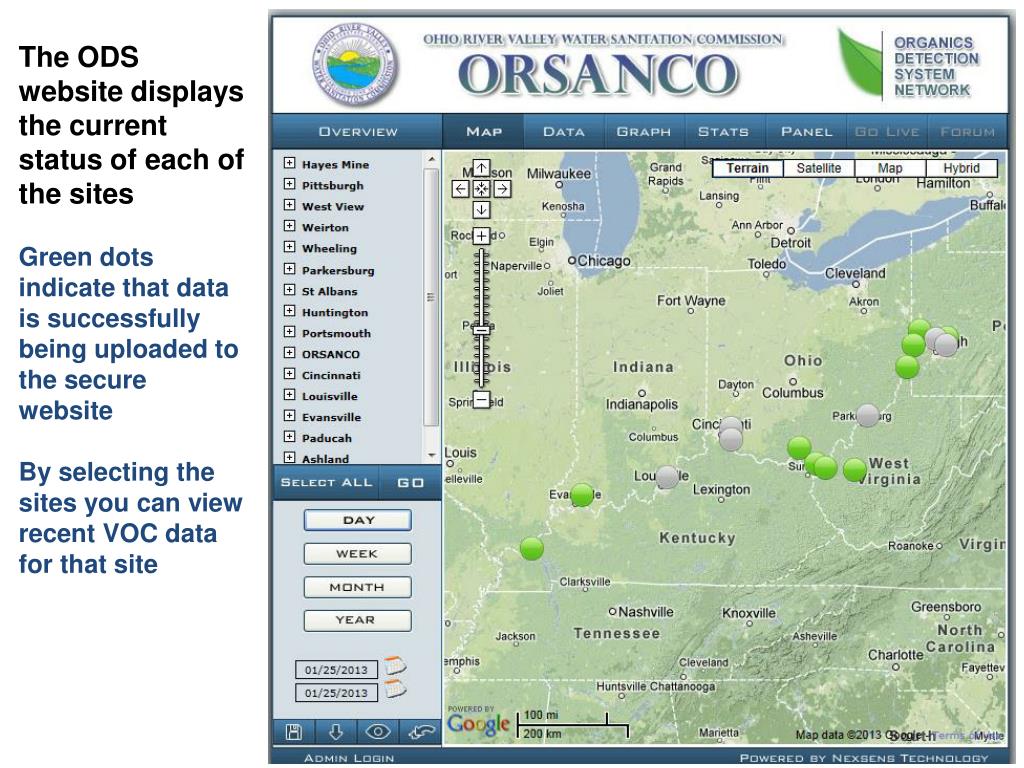Viewport: 1024px width, 768px height.
Task: Expand the Weirton site entry
Action: 289,225
